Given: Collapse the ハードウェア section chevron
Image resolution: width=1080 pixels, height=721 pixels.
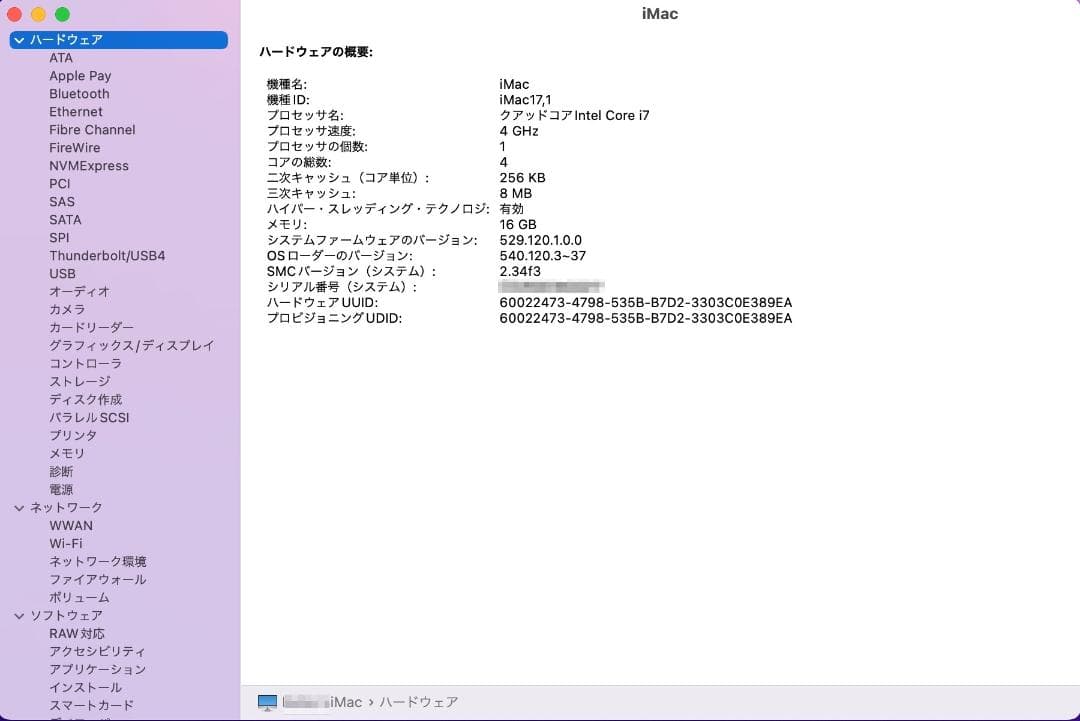Looking at the screenshot, I should point(19,41).
